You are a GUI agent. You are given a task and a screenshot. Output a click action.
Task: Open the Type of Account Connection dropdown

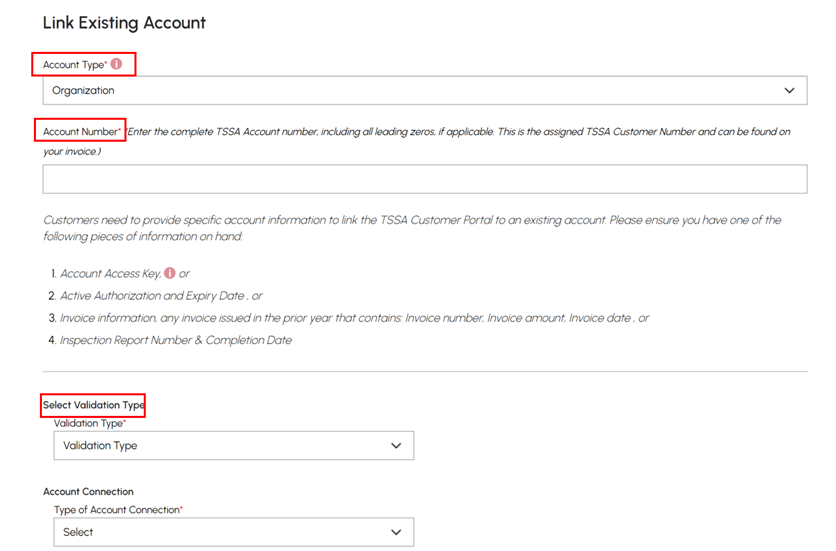pyautogui.click(x=234, y=532)
